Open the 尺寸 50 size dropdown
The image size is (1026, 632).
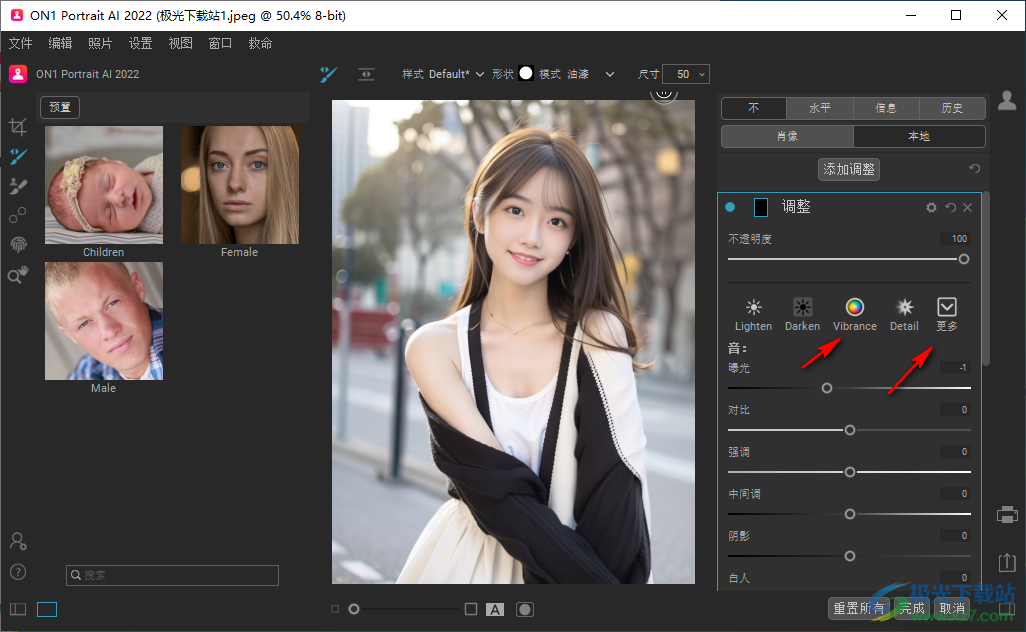[x=686, y=74]
